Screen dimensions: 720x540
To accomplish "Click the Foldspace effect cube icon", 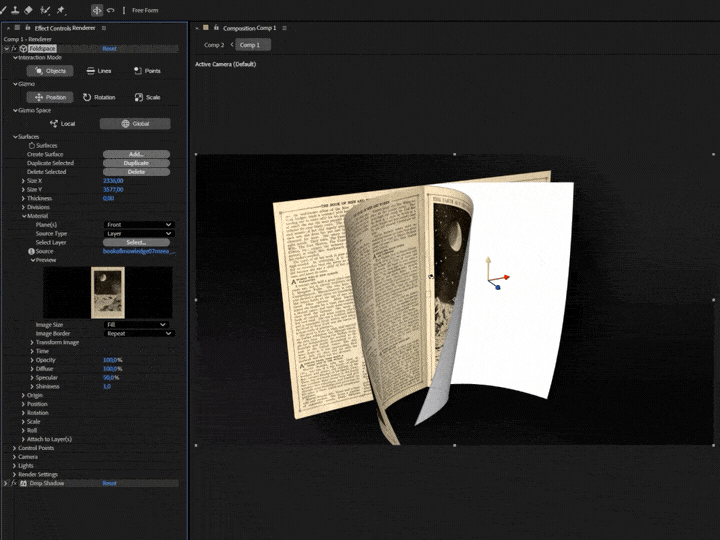I will pos(23,48).
